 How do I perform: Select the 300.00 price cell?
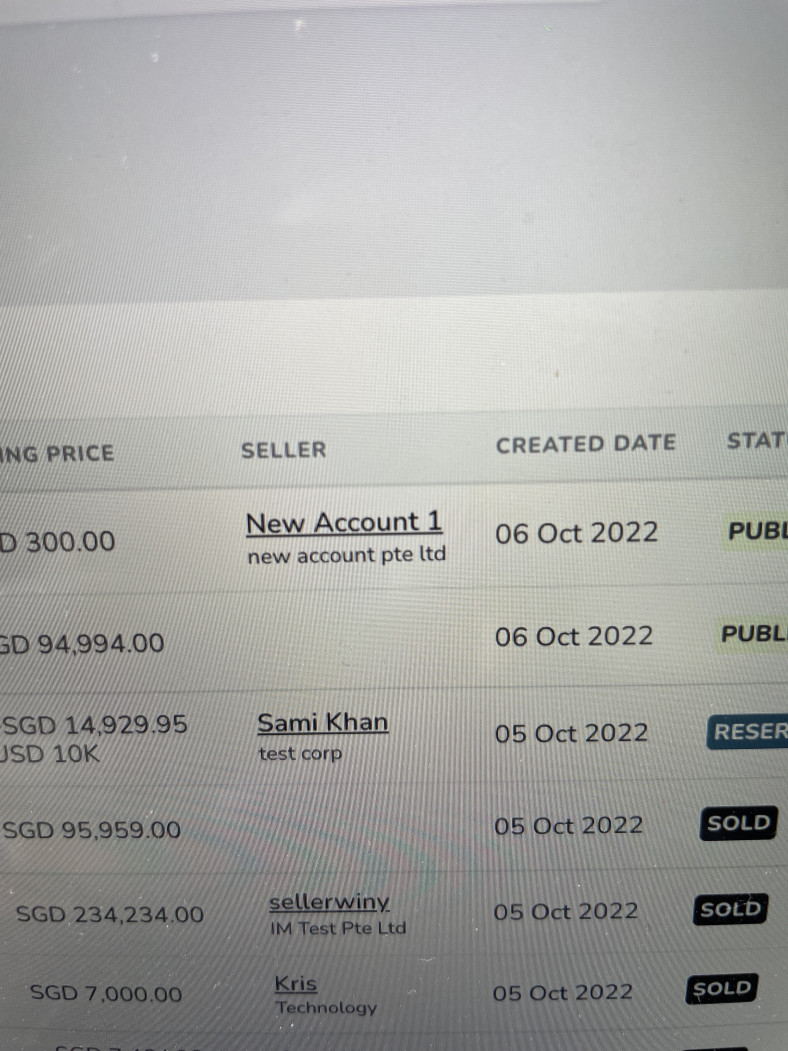tap(58, 542)
